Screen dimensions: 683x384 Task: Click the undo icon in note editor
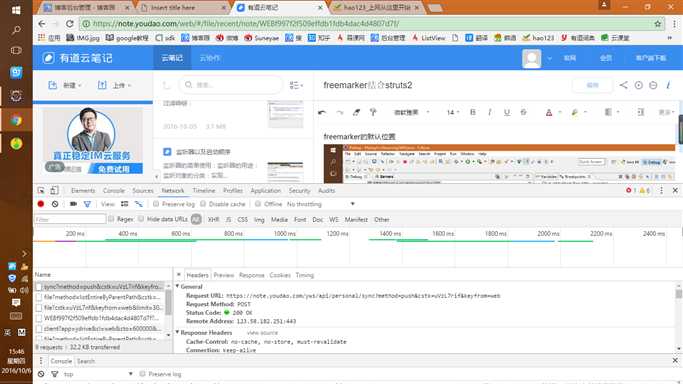pos(322,112)
